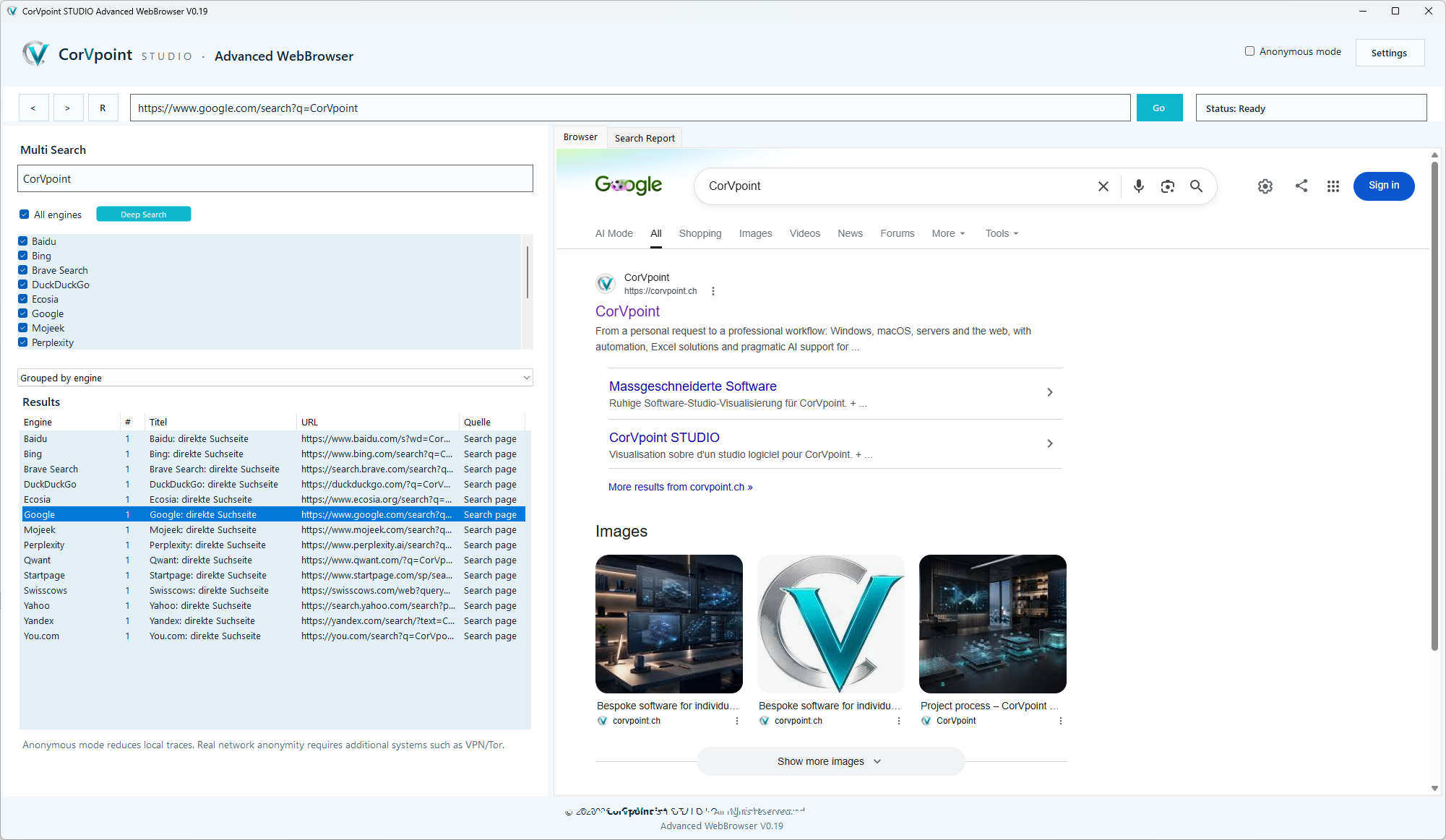Open Massgeschneiderte Software chevron arrow
The height and width of the screenshot is (840, 1446).
point(1049,392)
